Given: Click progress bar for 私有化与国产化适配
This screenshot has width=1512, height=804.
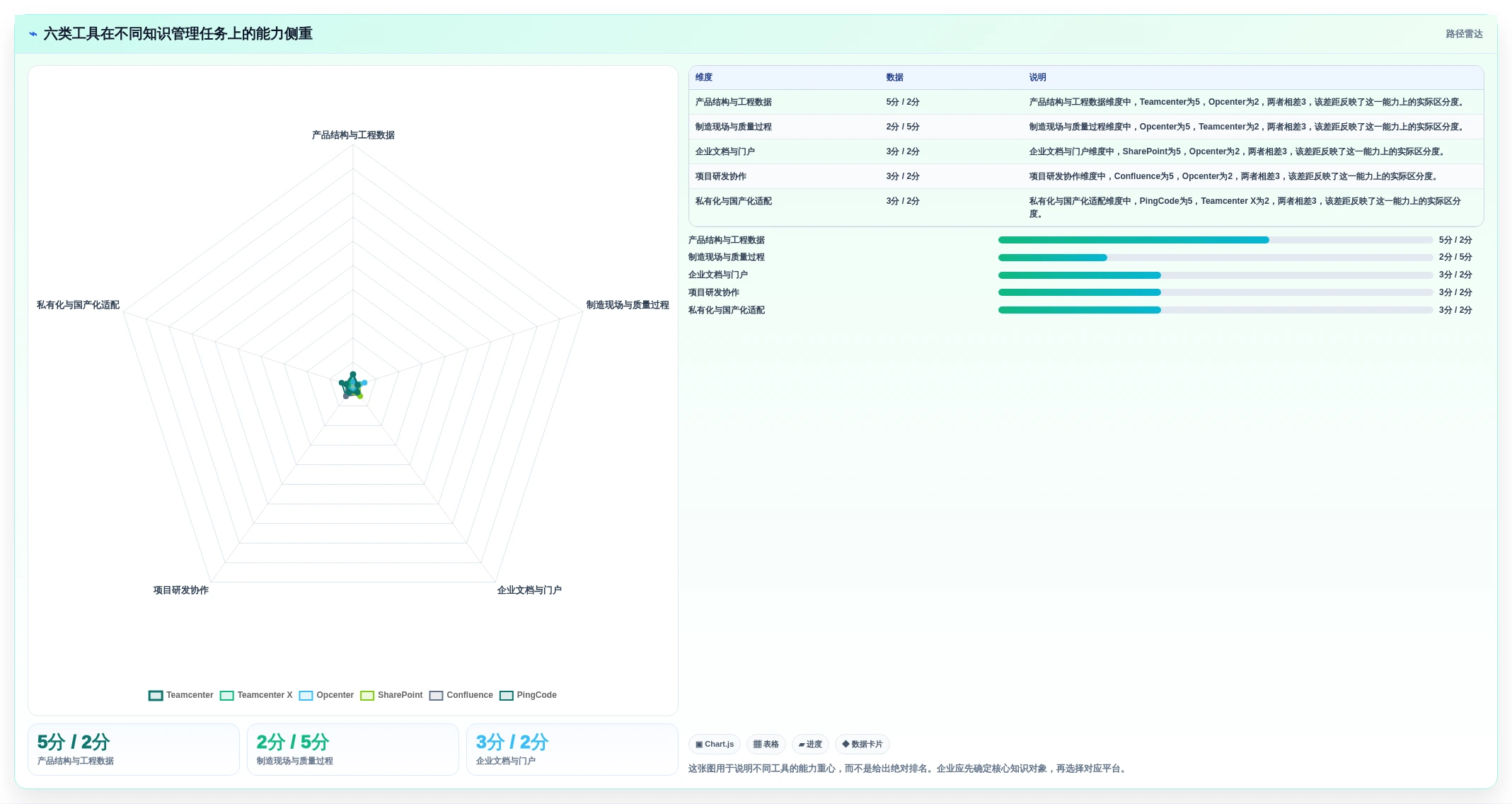Looking at the screenshot, I should (1216, 310).
